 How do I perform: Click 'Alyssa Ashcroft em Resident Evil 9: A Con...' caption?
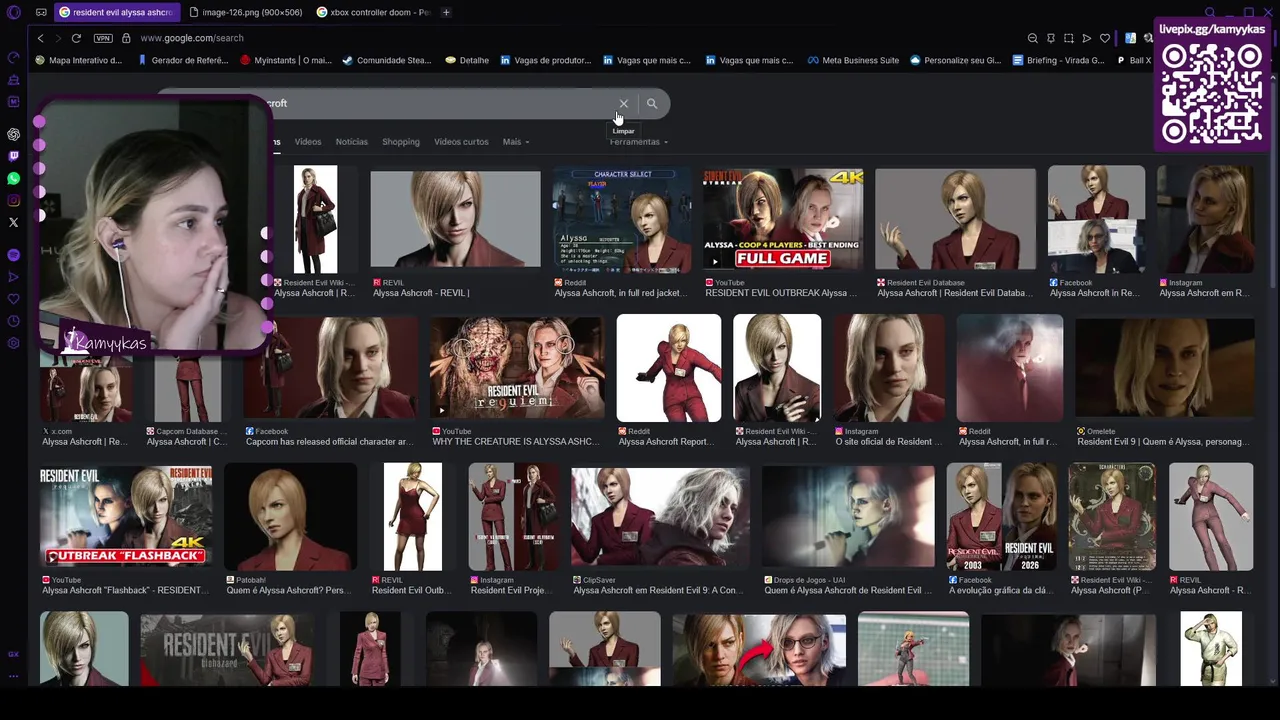pyautogui.click(x=657, y=591)
